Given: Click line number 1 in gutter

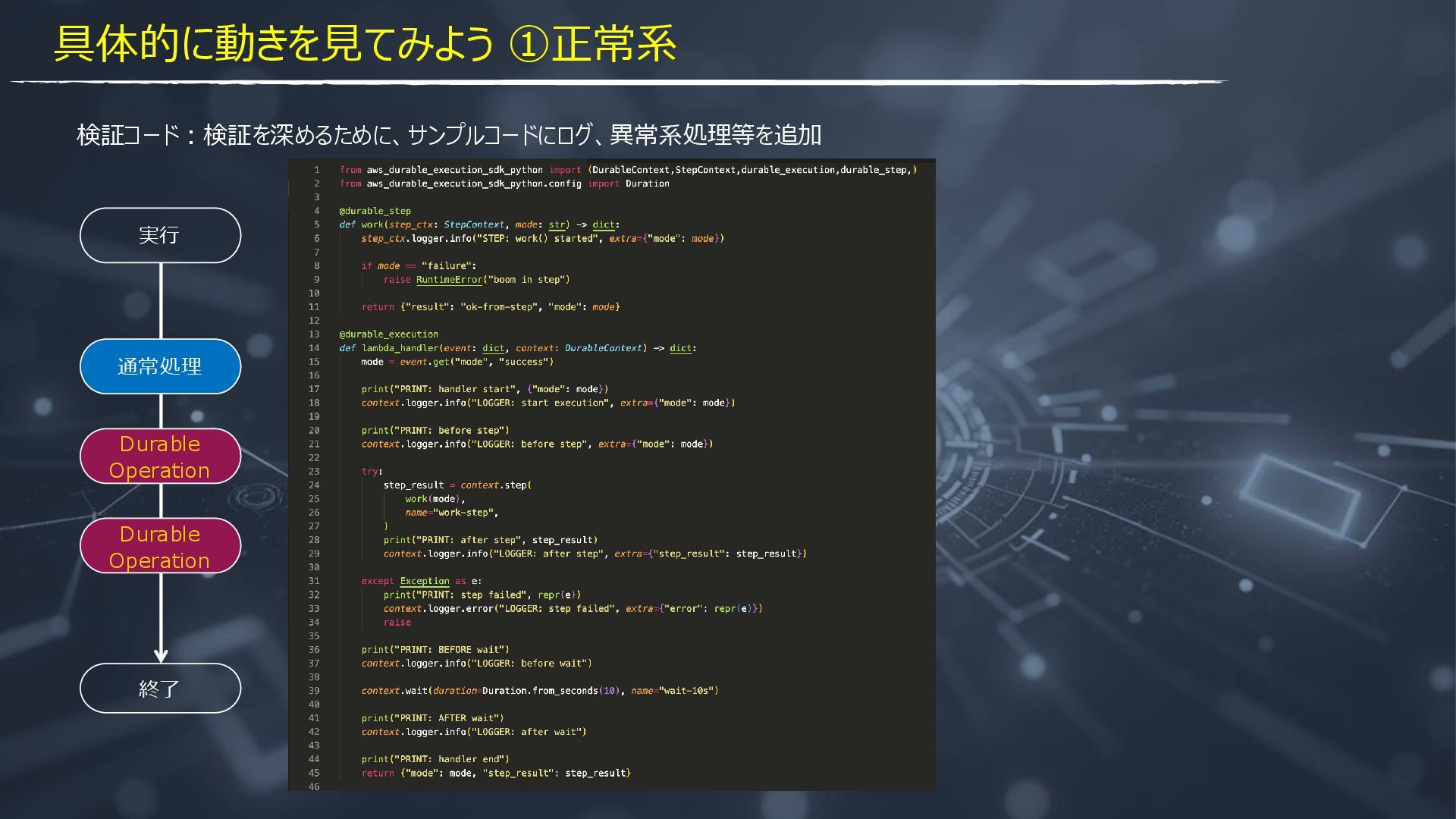Looking at the screenshot, I should [317, 170].
